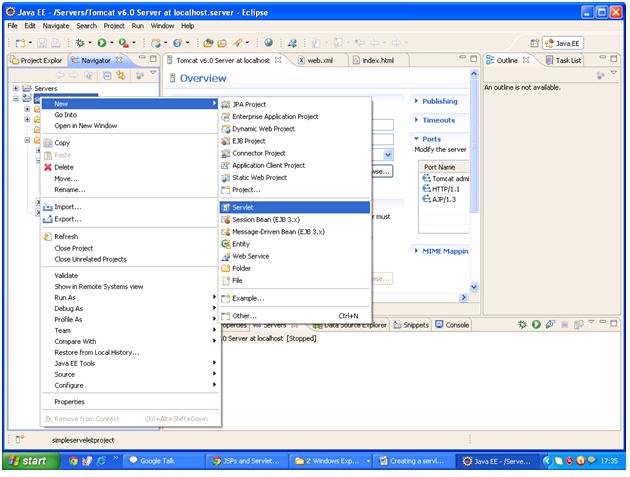Click the Open Web Browser globe icon

269,43
